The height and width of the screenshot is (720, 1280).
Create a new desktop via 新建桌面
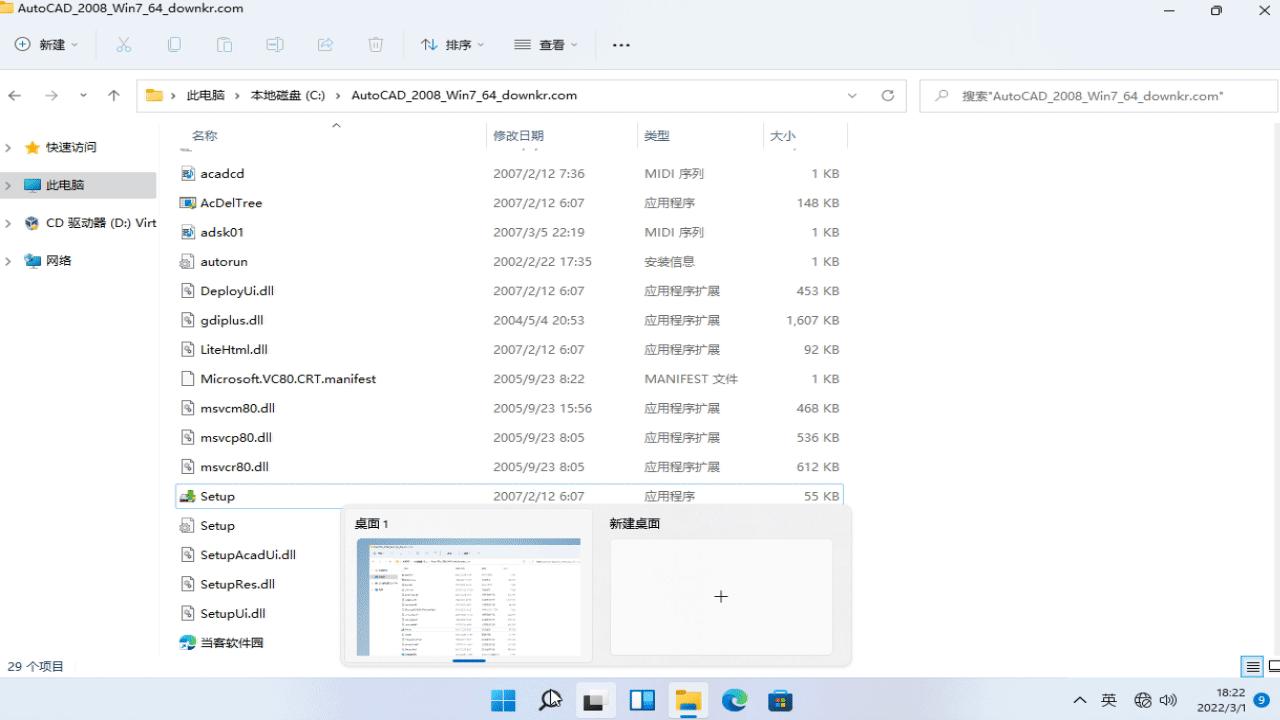721,596
